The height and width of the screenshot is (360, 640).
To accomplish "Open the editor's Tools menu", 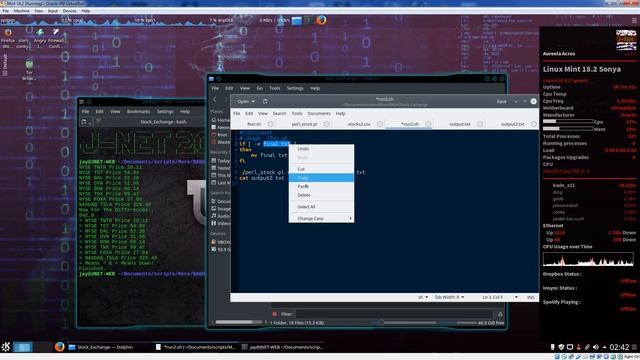I will pos(297,113).
